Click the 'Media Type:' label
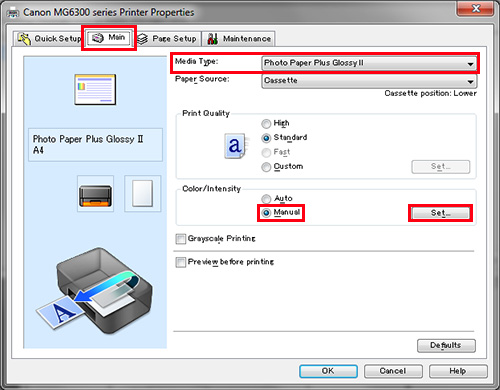This screenshot has height=390, width=500. tap(196, 61)
